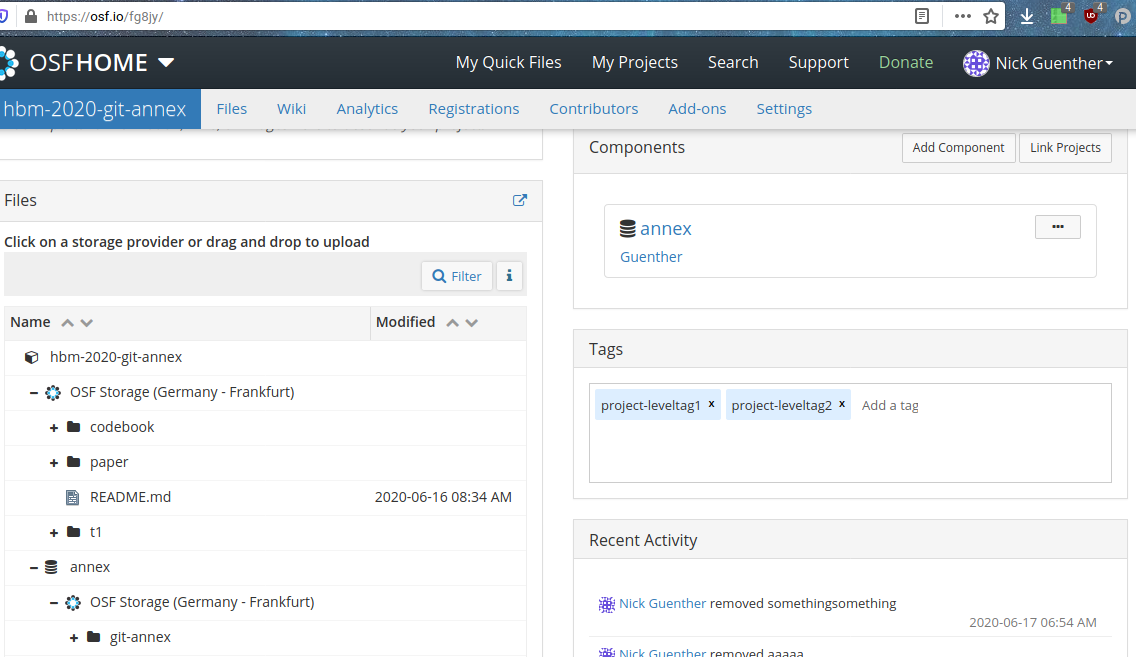The image size is (1136, 657).
Task: Click the project-leveltag1 tag label
Action: (x=651, y=406)
